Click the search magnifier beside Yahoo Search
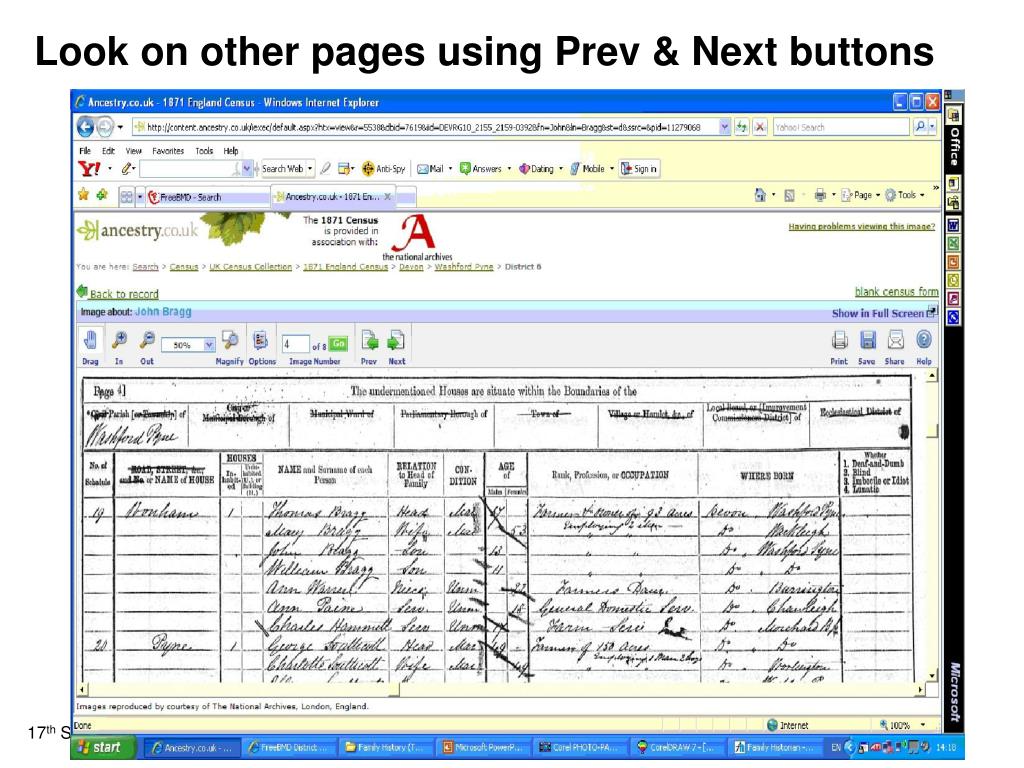Viewport: 1024px width, 768px height. 920,127
